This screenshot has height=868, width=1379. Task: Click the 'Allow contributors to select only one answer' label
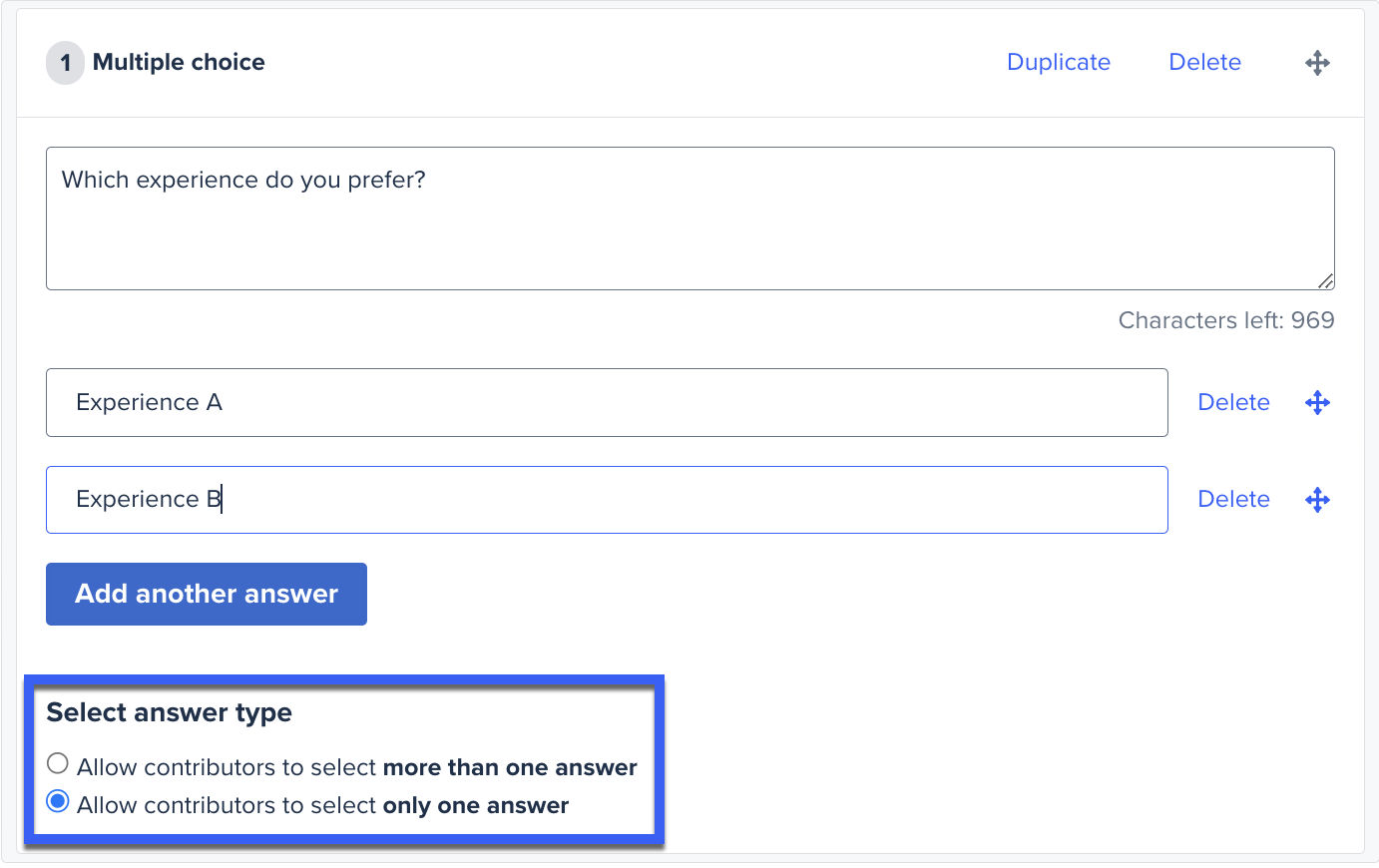(x=322, y=805)
